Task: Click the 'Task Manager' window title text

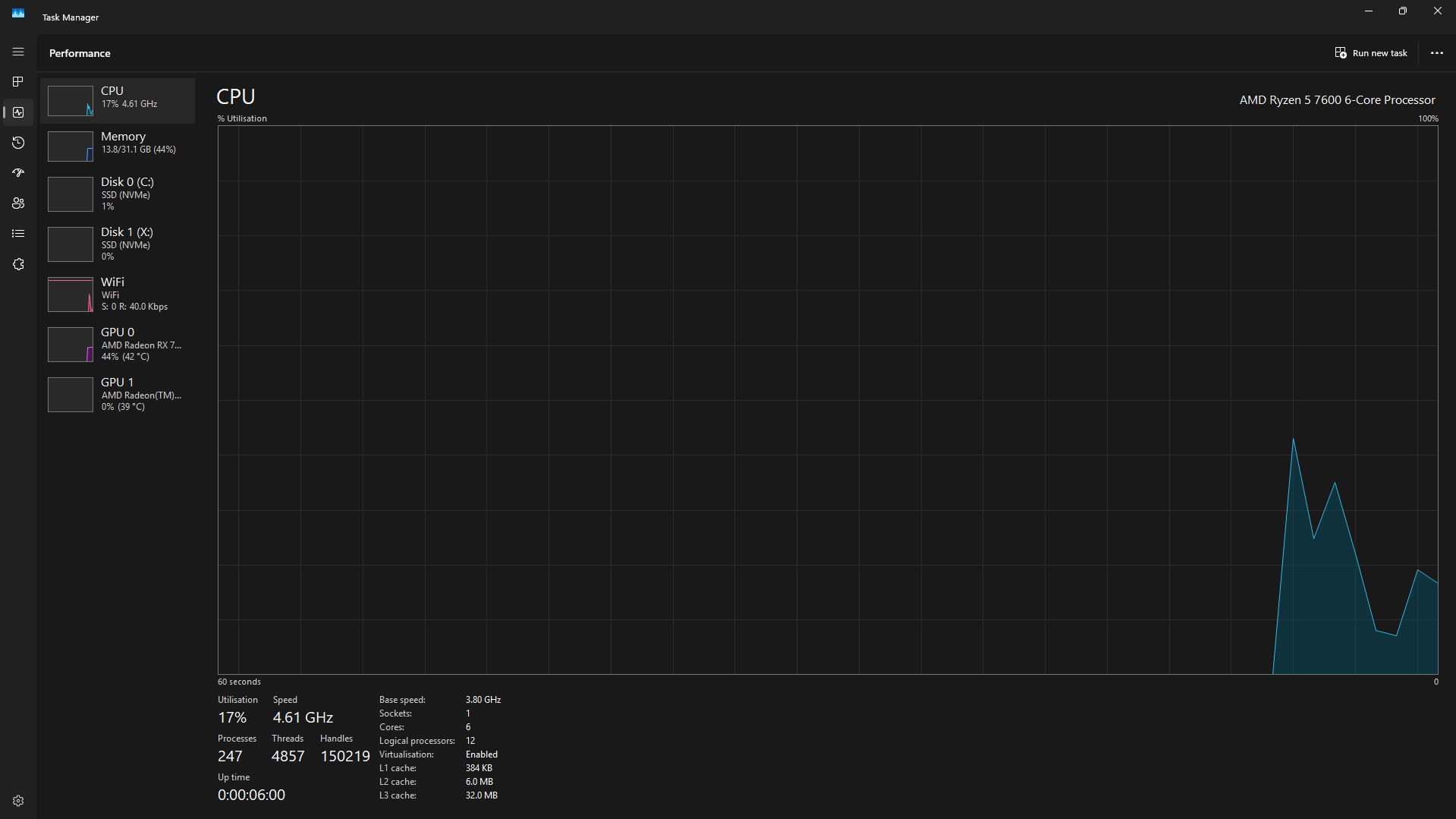Action: (71, 17)
